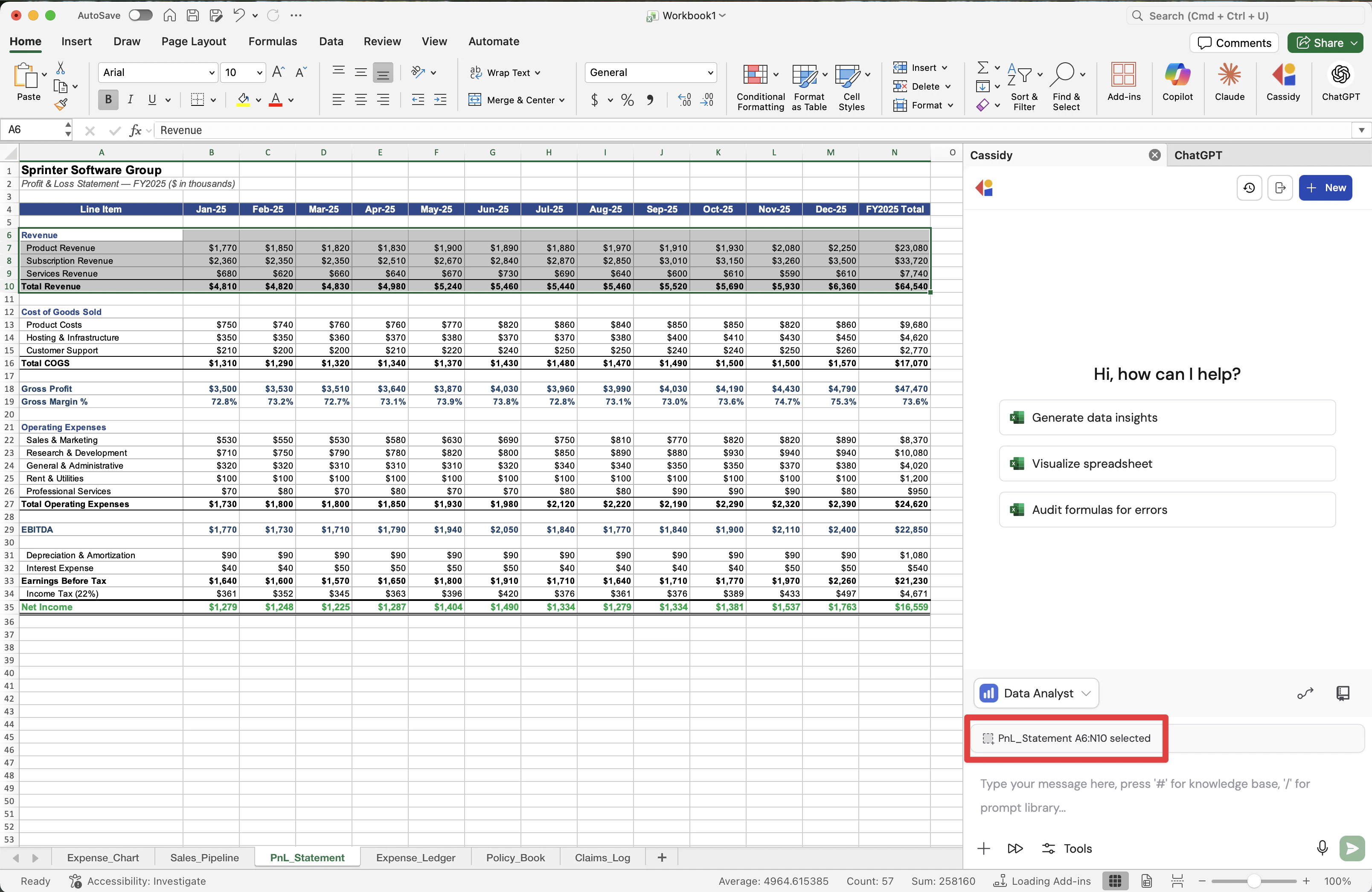Switch to the Sales_Pipeline sheet tab

[x=204, y=857]
